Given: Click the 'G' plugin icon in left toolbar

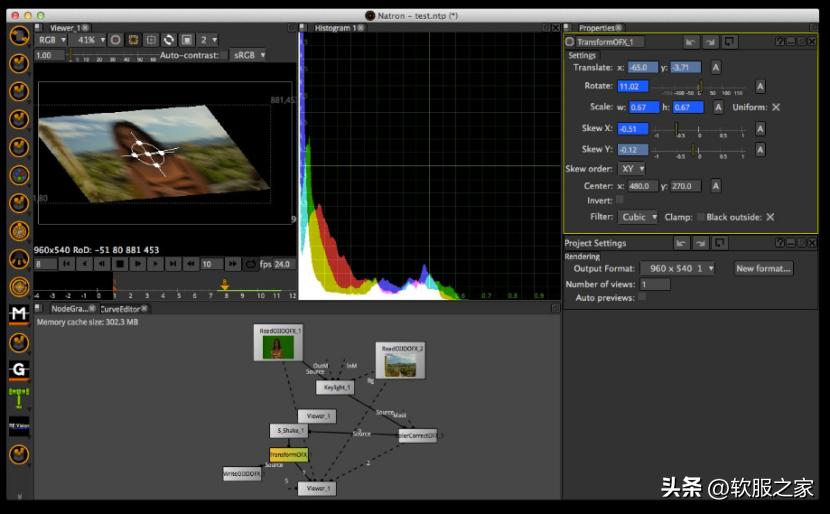Looking at the screenshot, I should (x=18, y=370).
